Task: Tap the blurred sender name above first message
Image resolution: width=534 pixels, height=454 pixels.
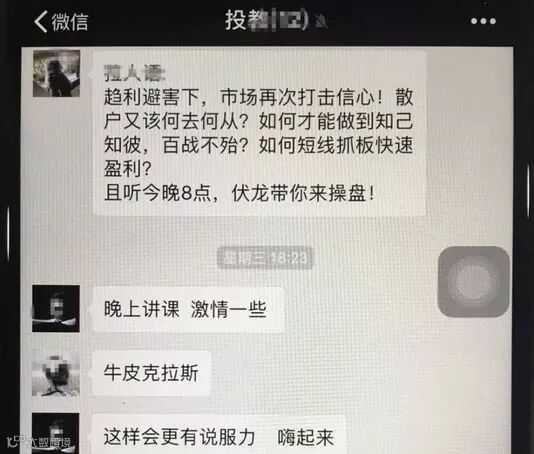Action: (134, 73)
